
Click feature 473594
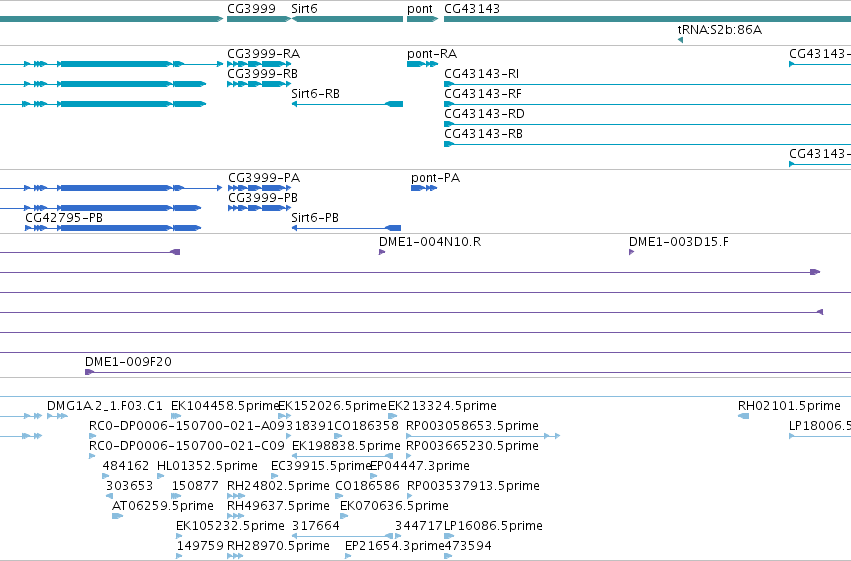click(x=448, y=557)
